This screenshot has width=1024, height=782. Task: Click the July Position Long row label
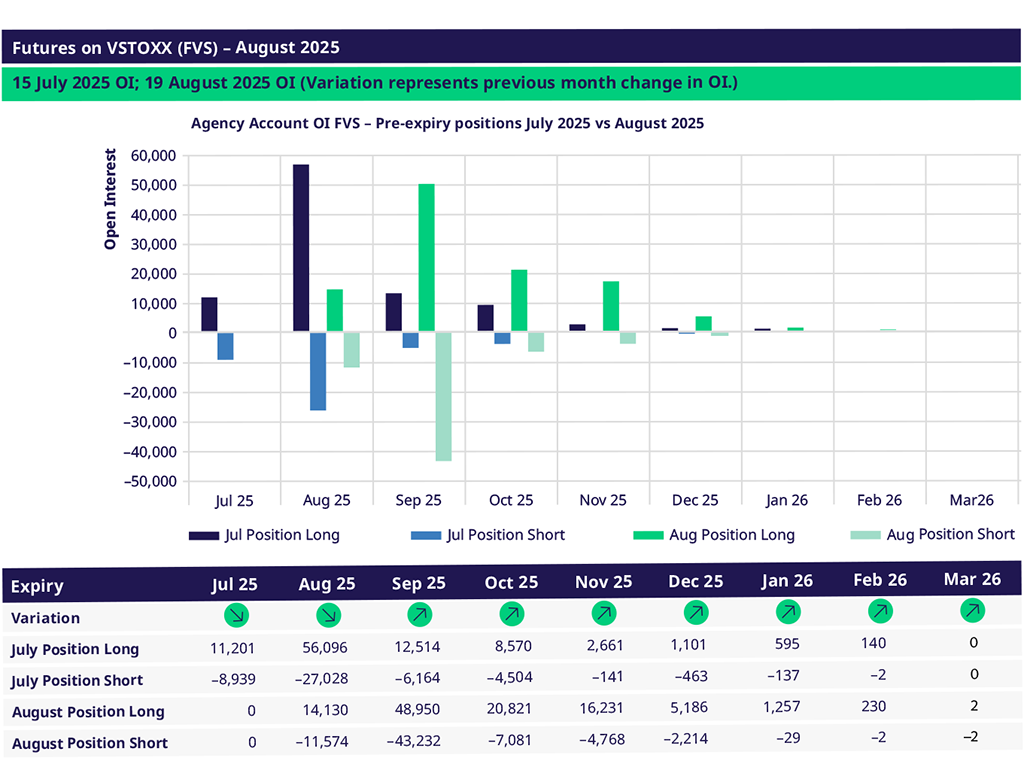[75, 649]
